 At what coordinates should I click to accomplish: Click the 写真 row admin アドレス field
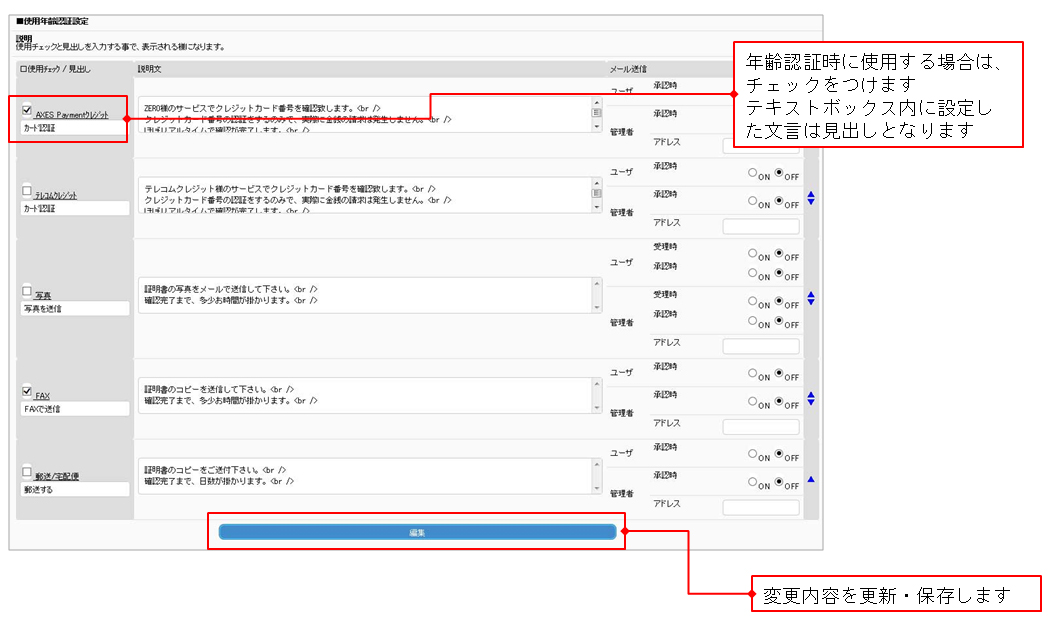[x=761, y=347]
